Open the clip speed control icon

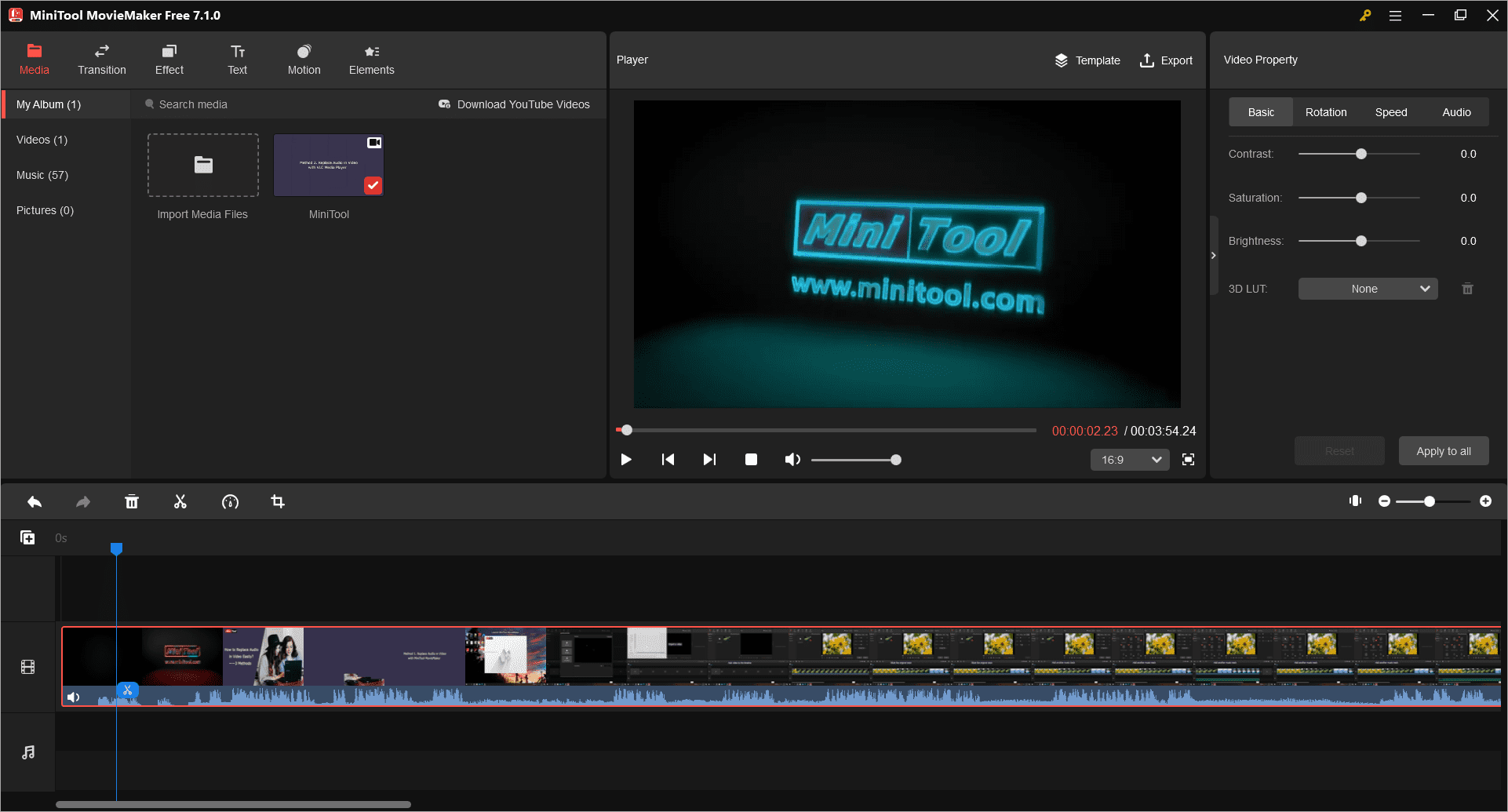(x=230, y=502)
